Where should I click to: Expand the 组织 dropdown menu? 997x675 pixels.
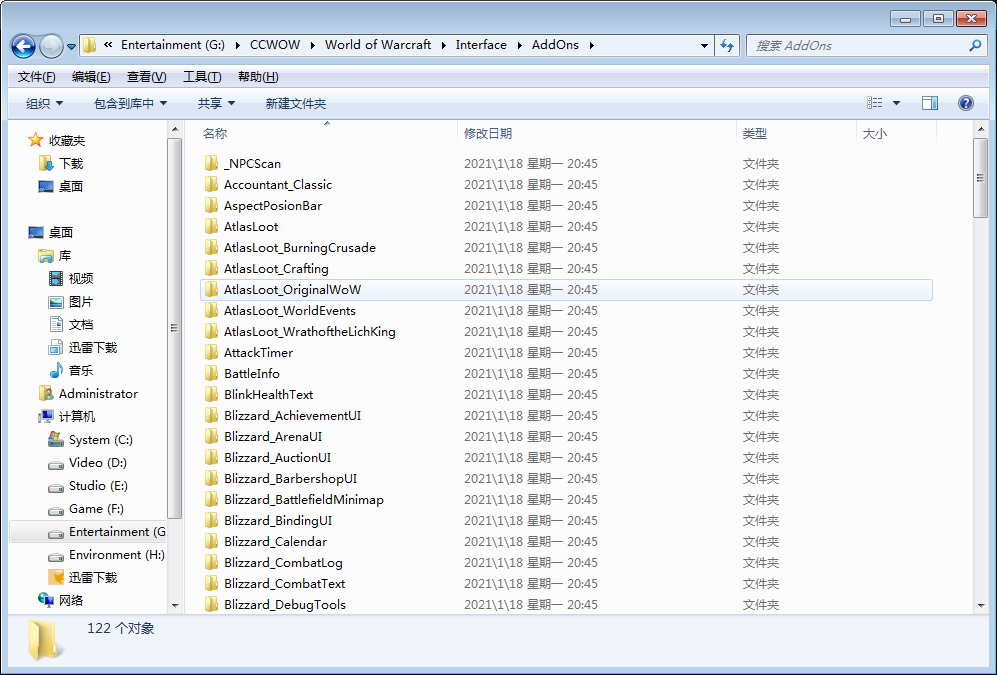(x=44, y=104)
